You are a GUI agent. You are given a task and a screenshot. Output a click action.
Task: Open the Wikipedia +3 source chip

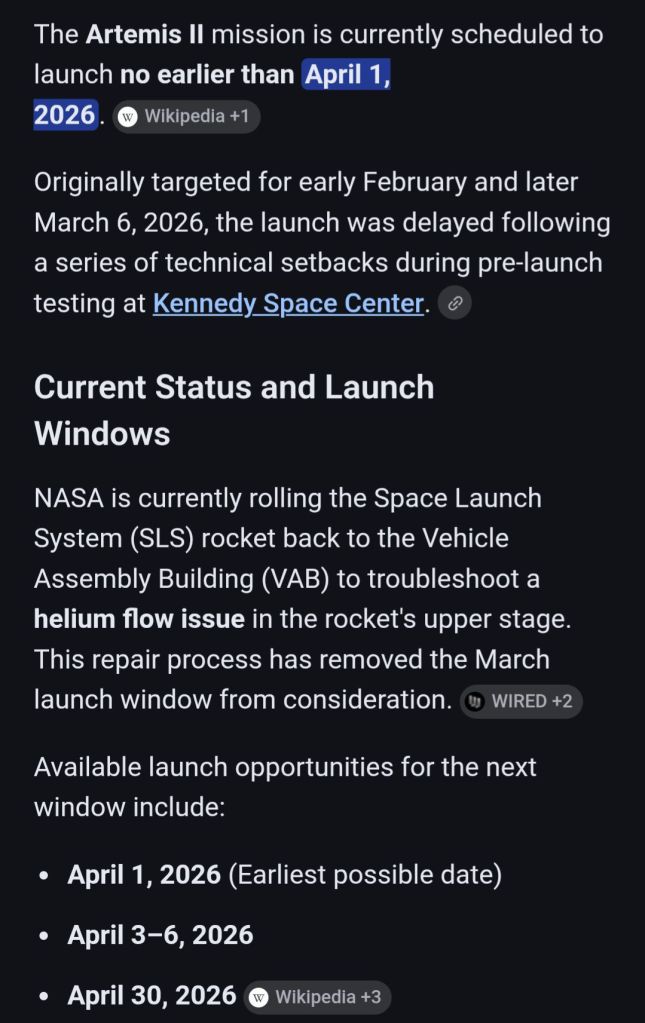pyautogui.click(x=317, y=997)
